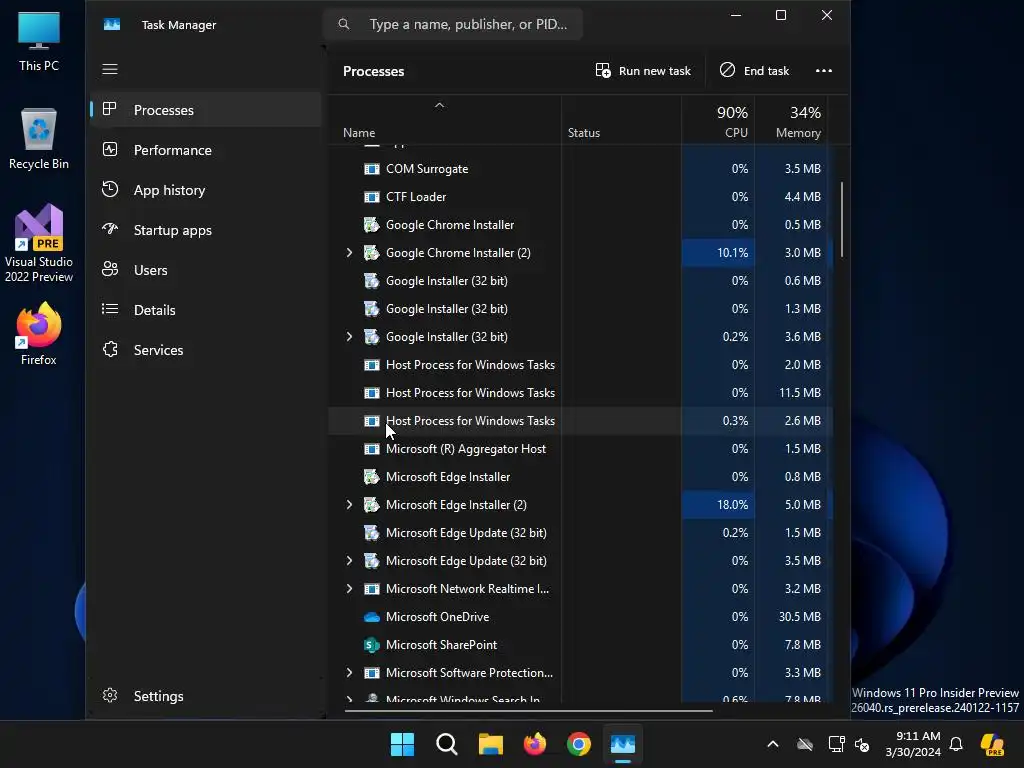Open the Details page
Screen dimensions: 1024x768
(206, 310)
